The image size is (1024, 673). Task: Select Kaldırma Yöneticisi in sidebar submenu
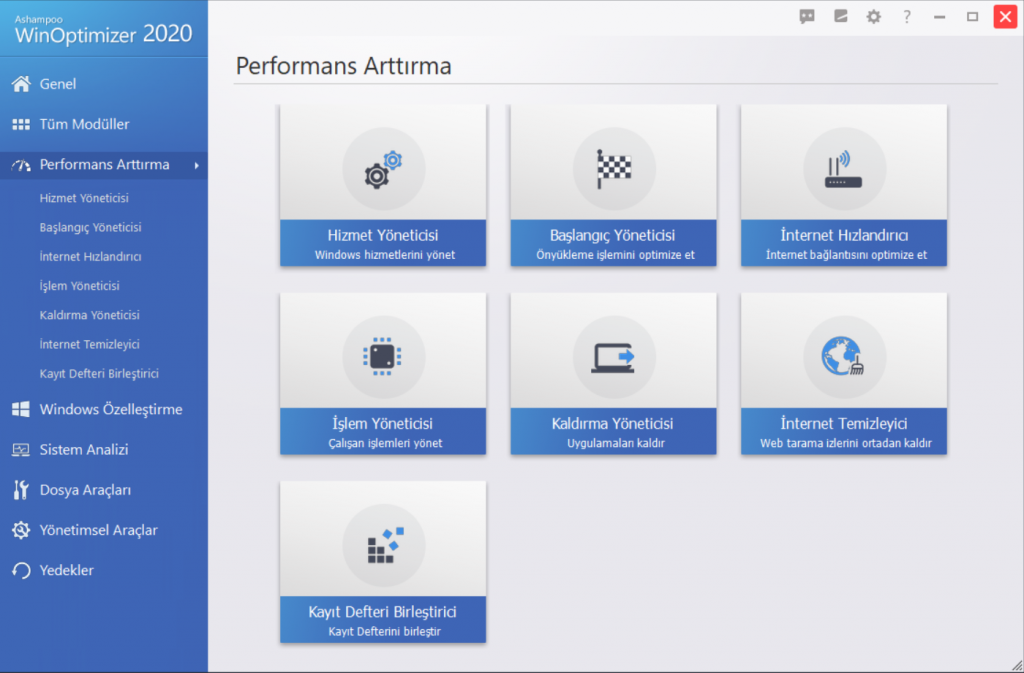point(89,315)
